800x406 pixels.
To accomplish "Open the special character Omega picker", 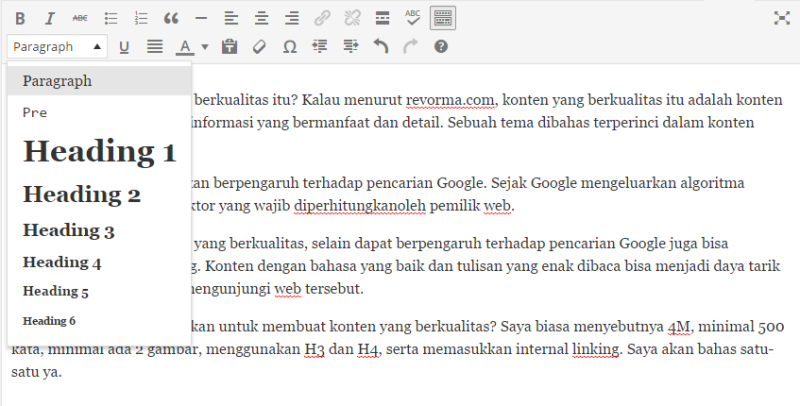I will (x=290, y=47).
